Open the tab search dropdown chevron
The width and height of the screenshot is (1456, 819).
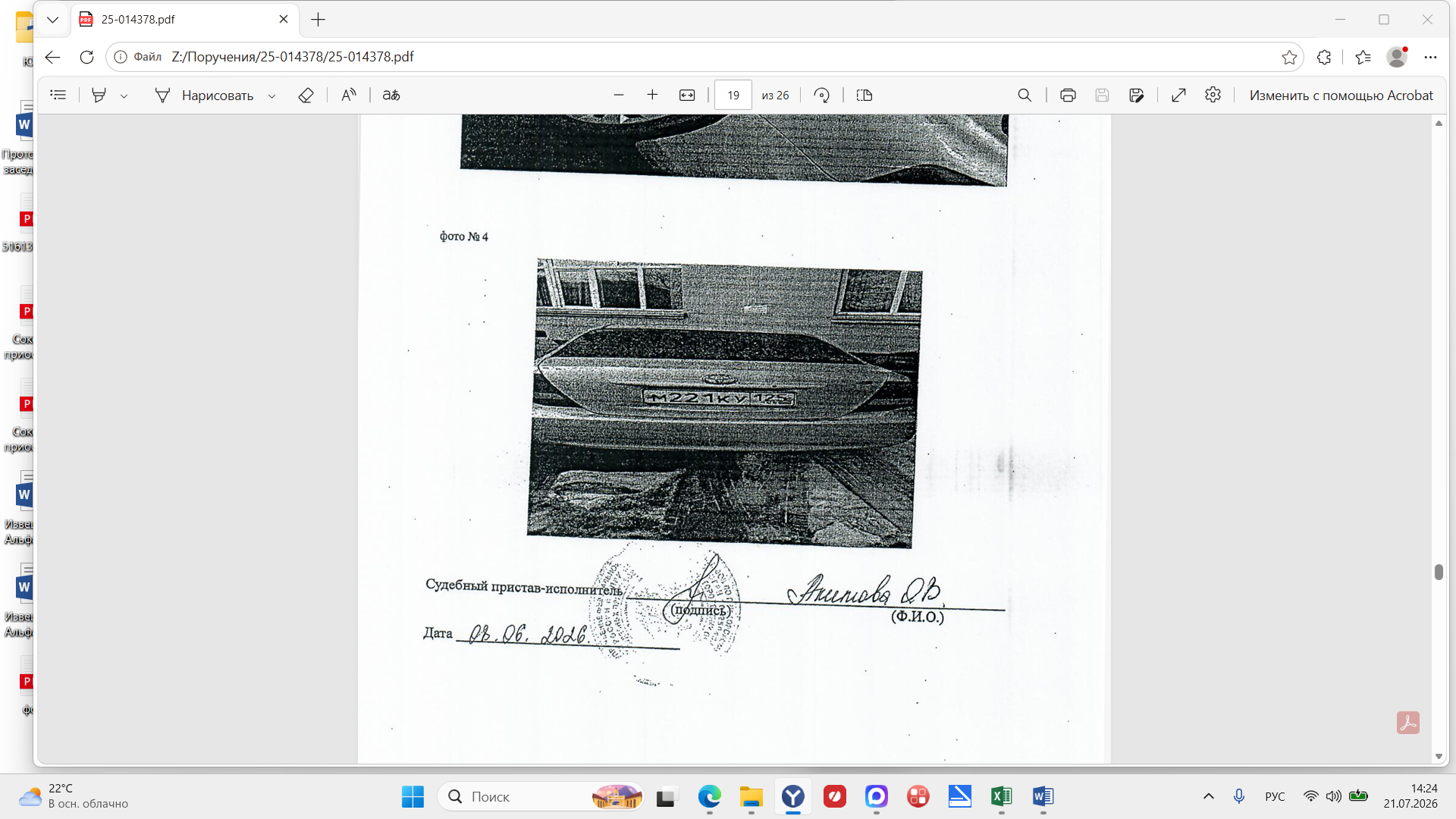coord(52,20)
